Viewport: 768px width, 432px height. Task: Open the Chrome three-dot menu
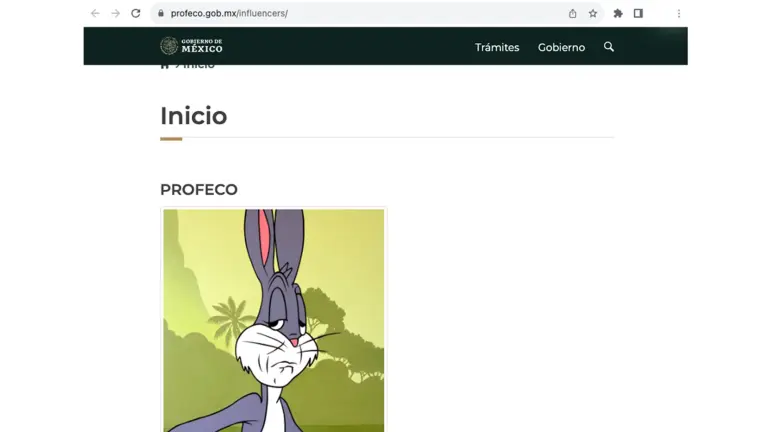click(x=679, y=14)
